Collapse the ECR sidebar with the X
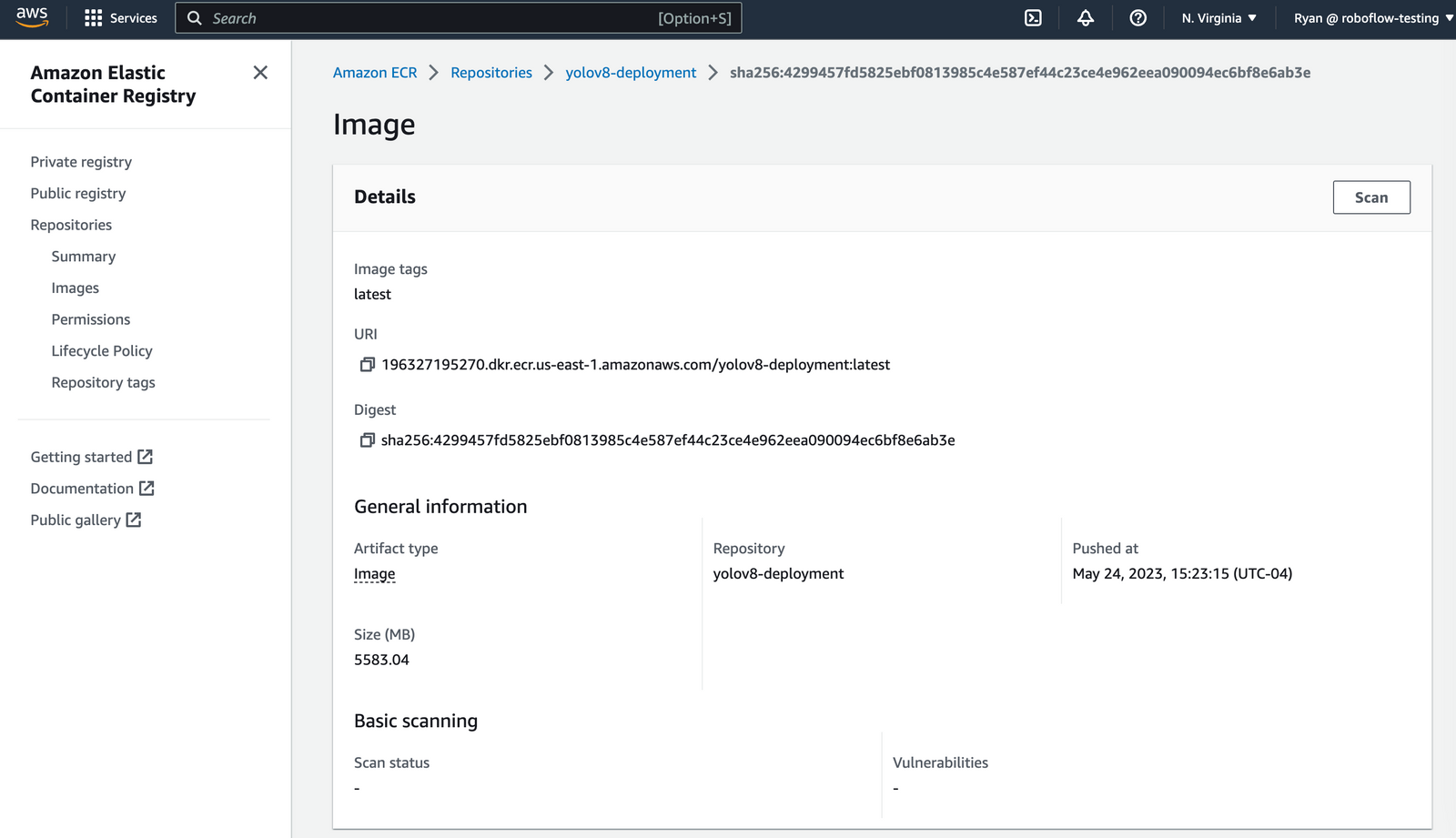The image size is (1456, 838). click(260, 72)
